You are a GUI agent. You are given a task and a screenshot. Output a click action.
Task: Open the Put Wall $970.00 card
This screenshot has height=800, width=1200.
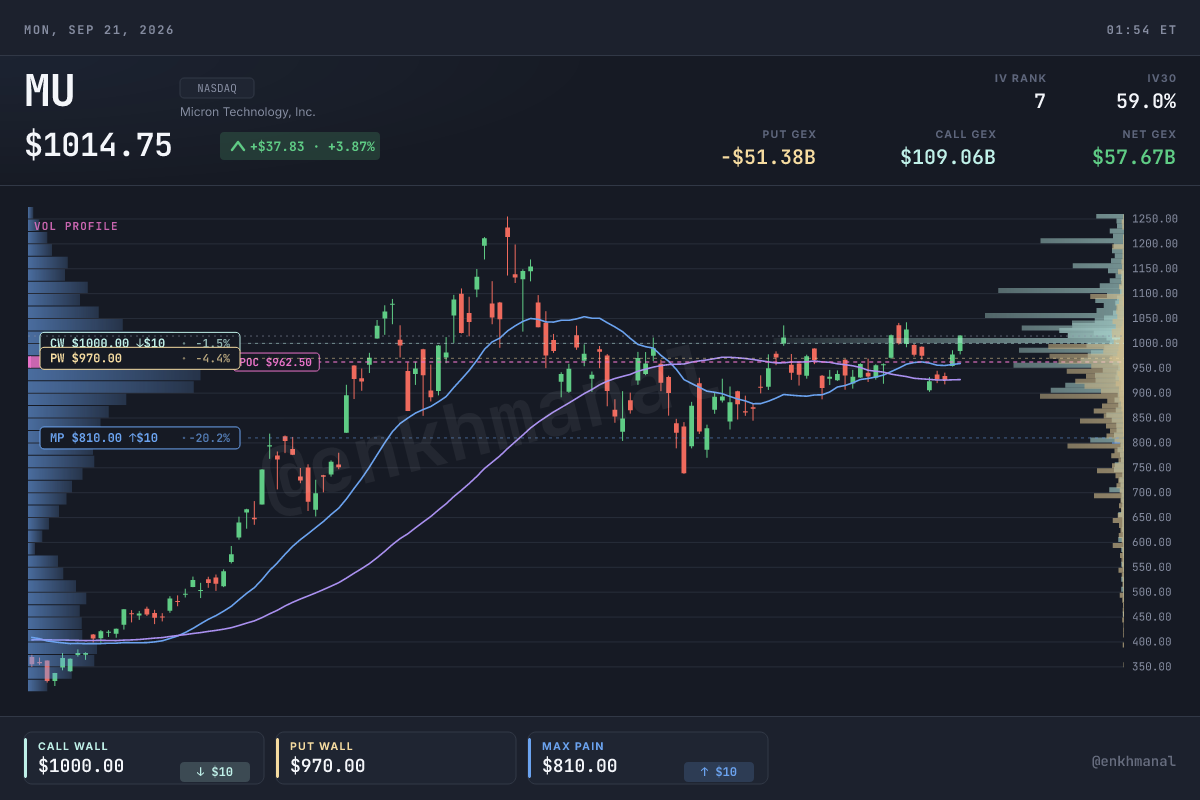tap(396, 758)
